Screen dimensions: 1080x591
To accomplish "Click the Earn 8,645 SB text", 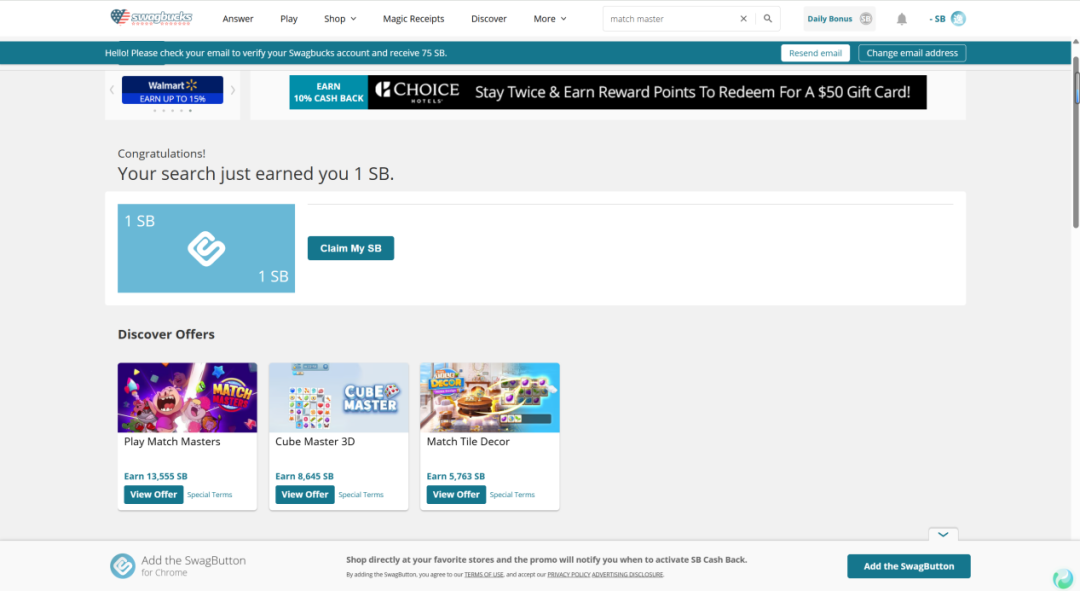I will pos(304,476).
